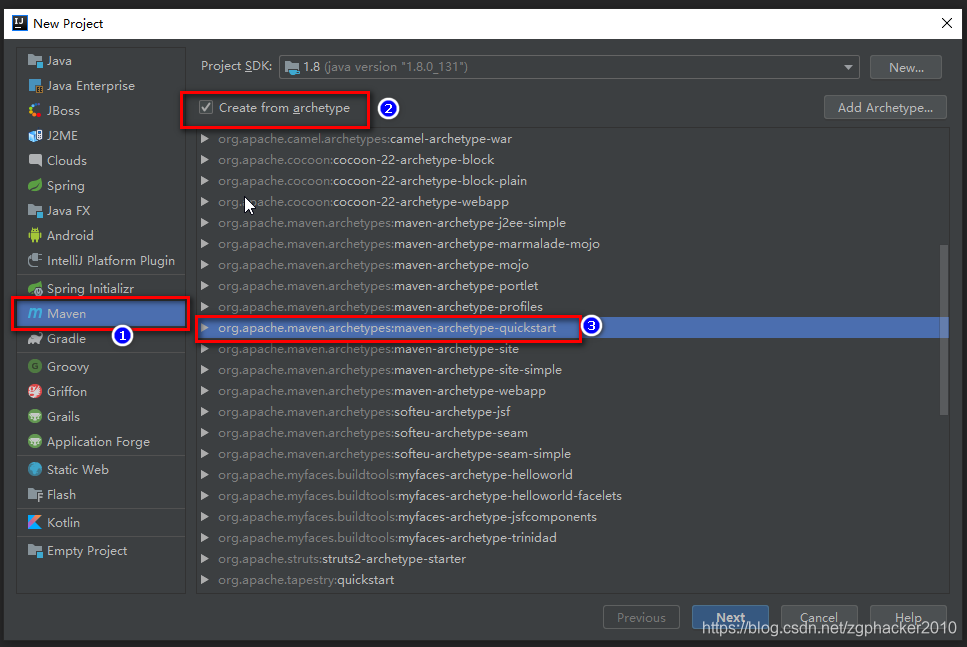Click the archetype list vertical scrollbar

[944, 330]
